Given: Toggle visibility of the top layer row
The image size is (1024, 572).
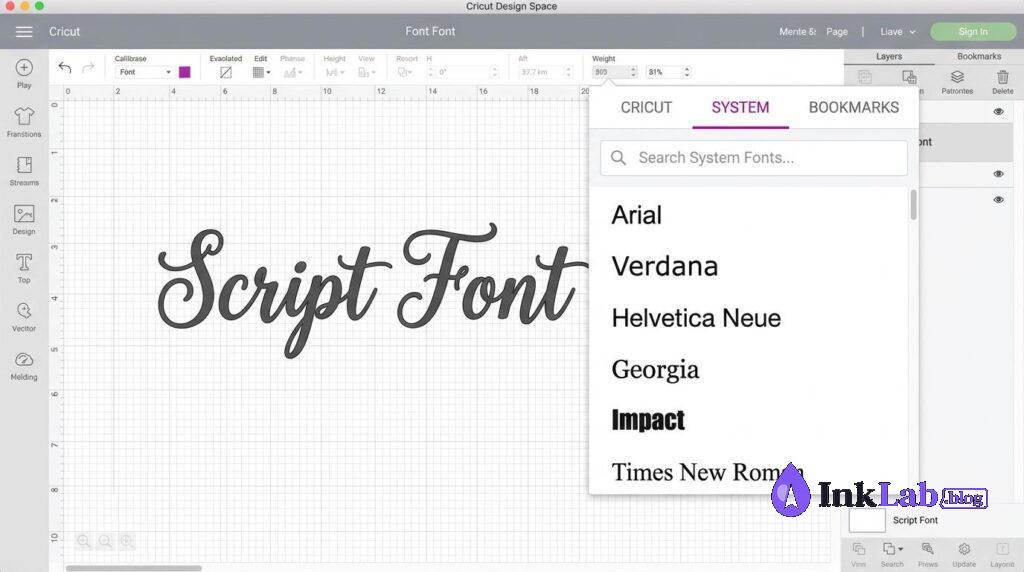Looking at the screenshot, I should click(999, 112).
